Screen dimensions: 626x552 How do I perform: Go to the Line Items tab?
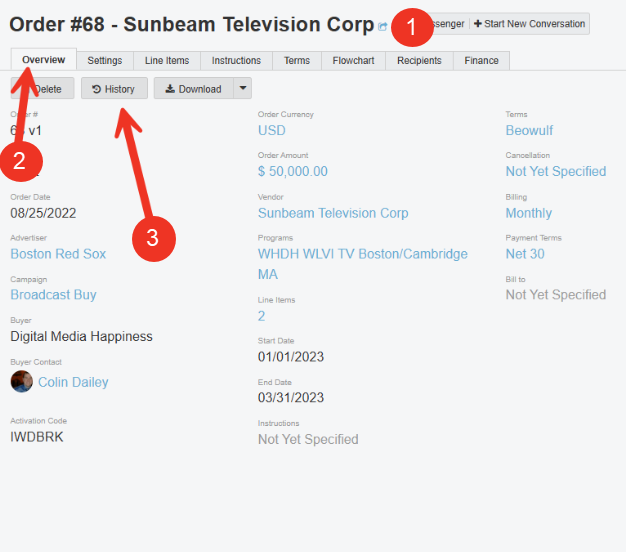[x=167, y=61]
